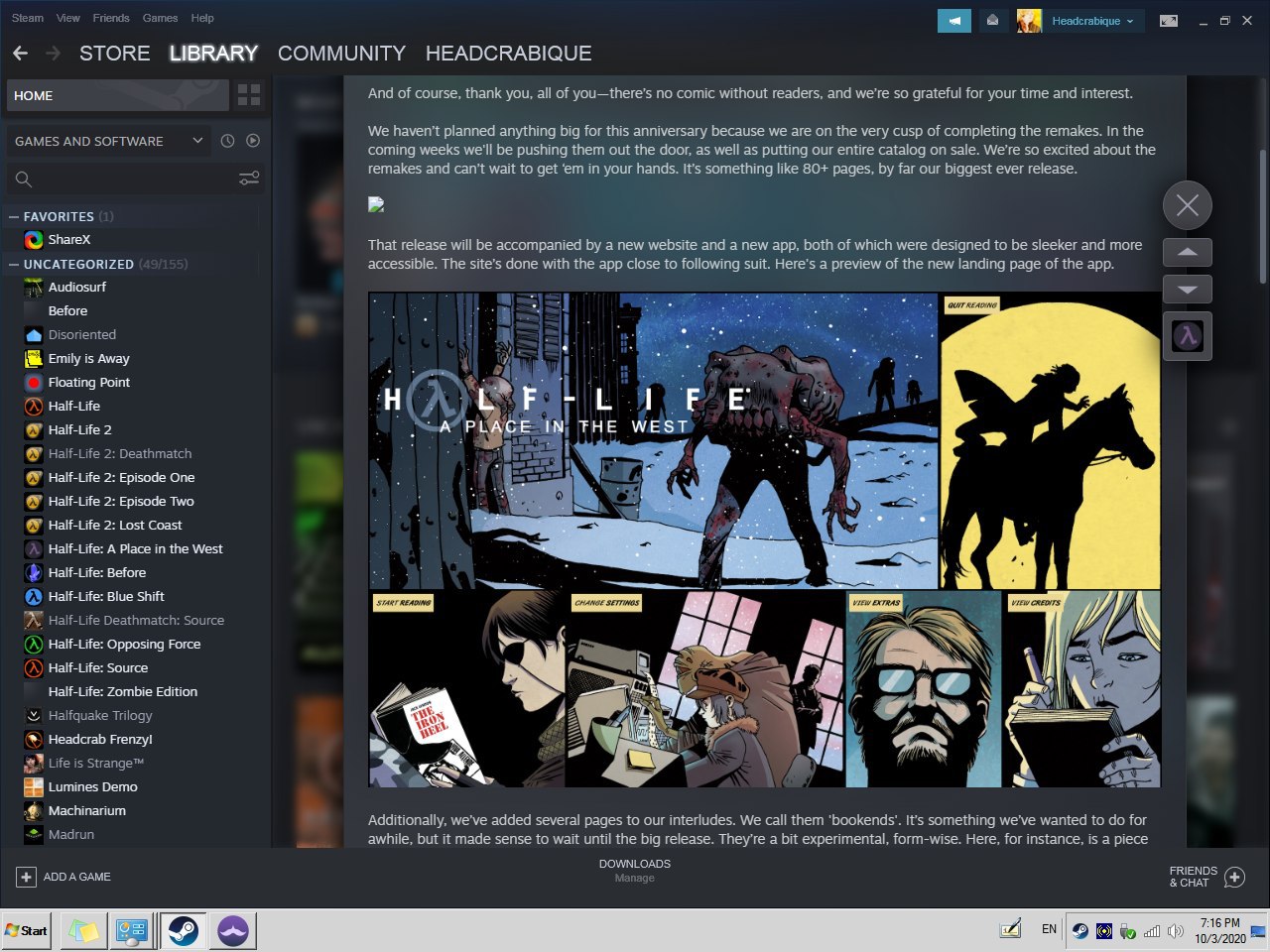Go to previous news item arrow
This screenshot has width=1270, height=952.
coord(1188,252)
